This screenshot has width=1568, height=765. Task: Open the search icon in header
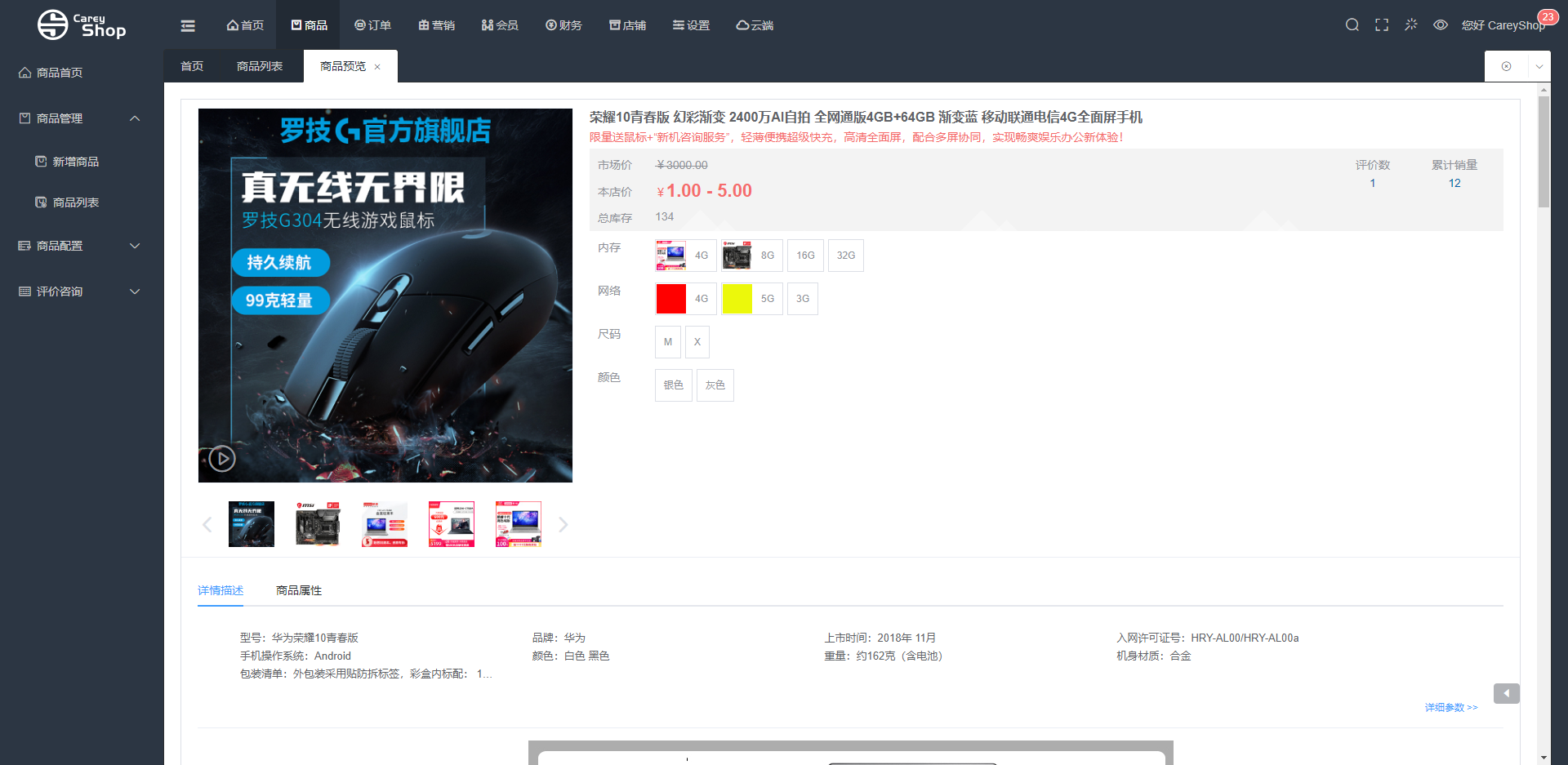(1352, 24)
